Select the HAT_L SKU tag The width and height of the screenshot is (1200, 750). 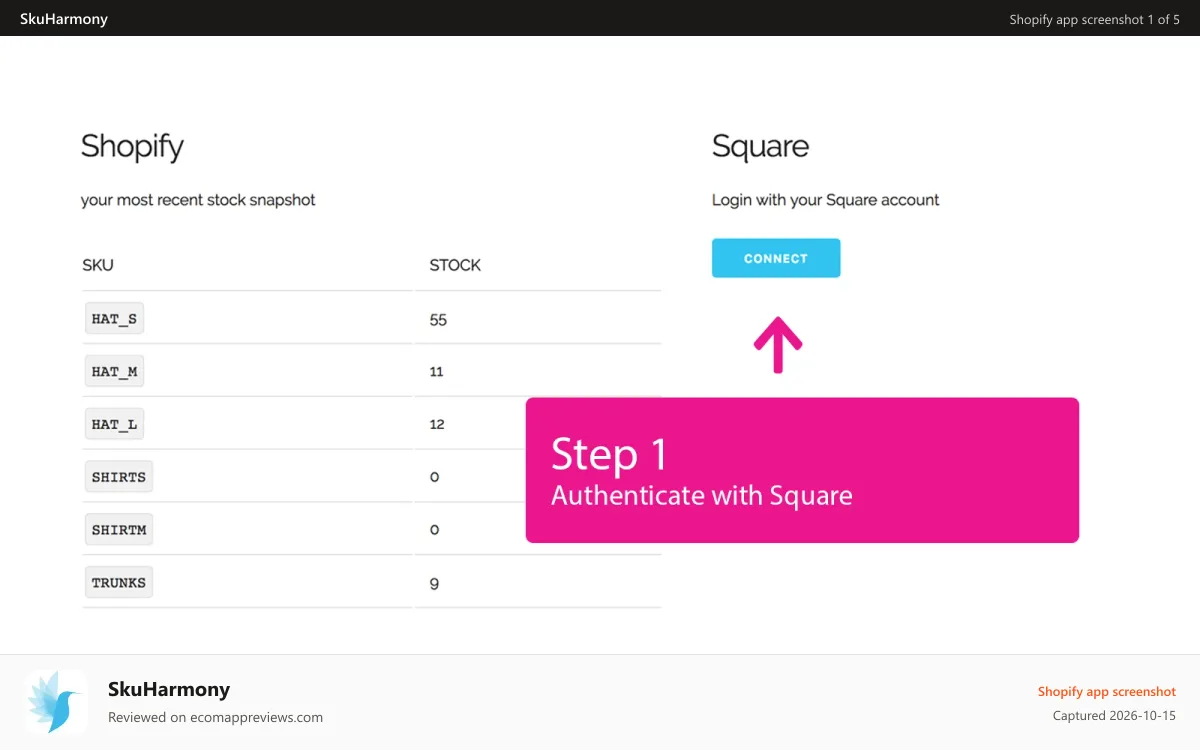tap(114, 424)
